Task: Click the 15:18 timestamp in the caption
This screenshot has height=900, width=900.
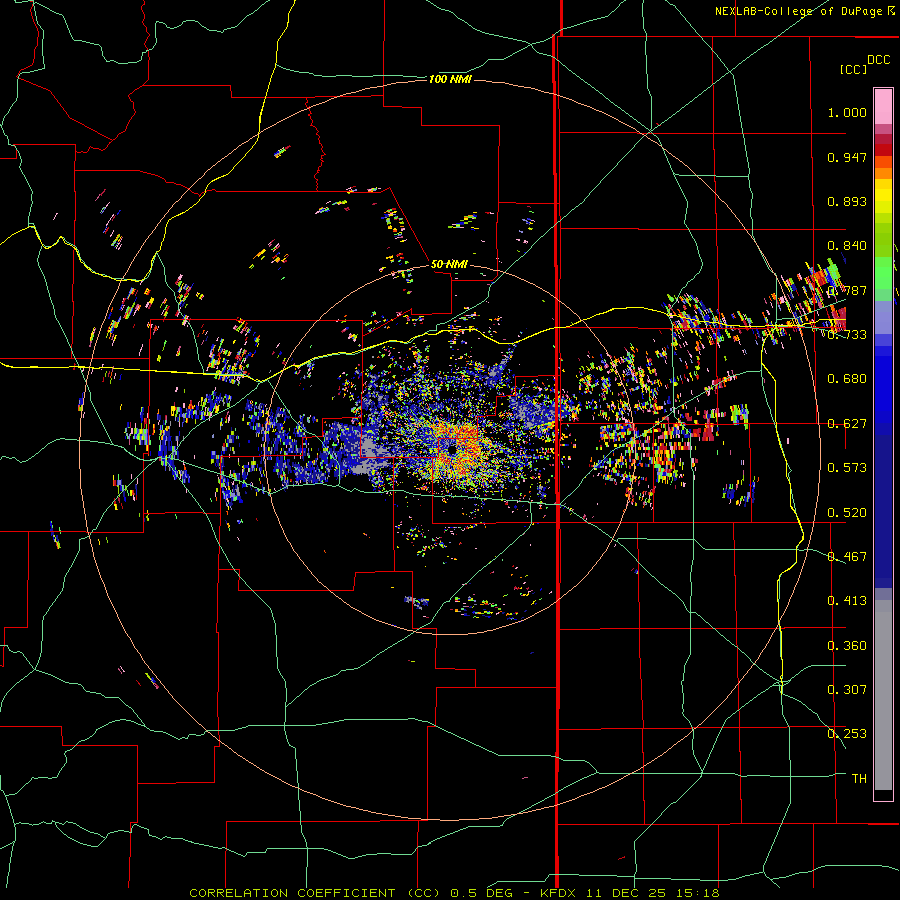Action: pos(697,893)
